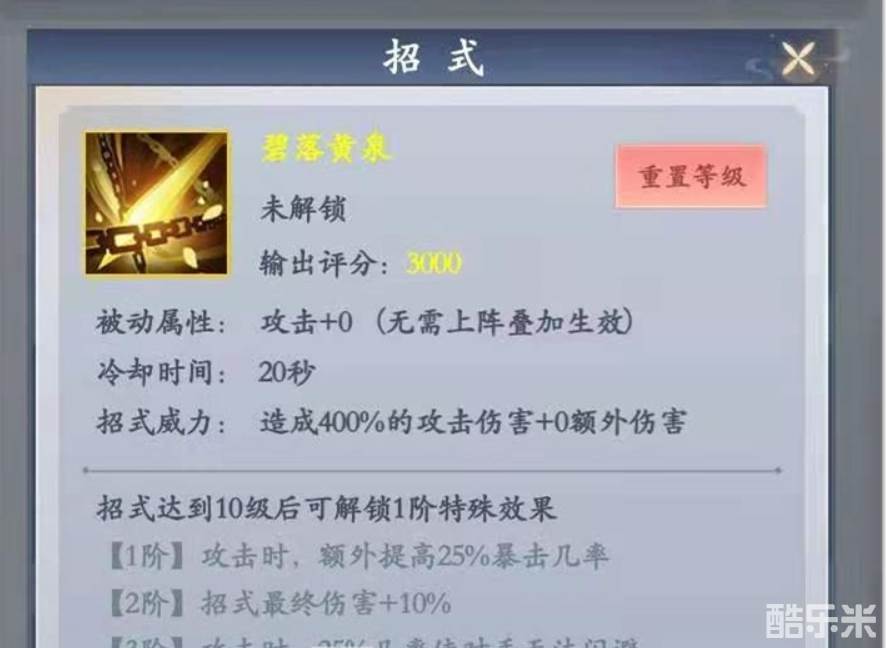Select the 【1阶】 critical rate effect entry

(357, 556)
